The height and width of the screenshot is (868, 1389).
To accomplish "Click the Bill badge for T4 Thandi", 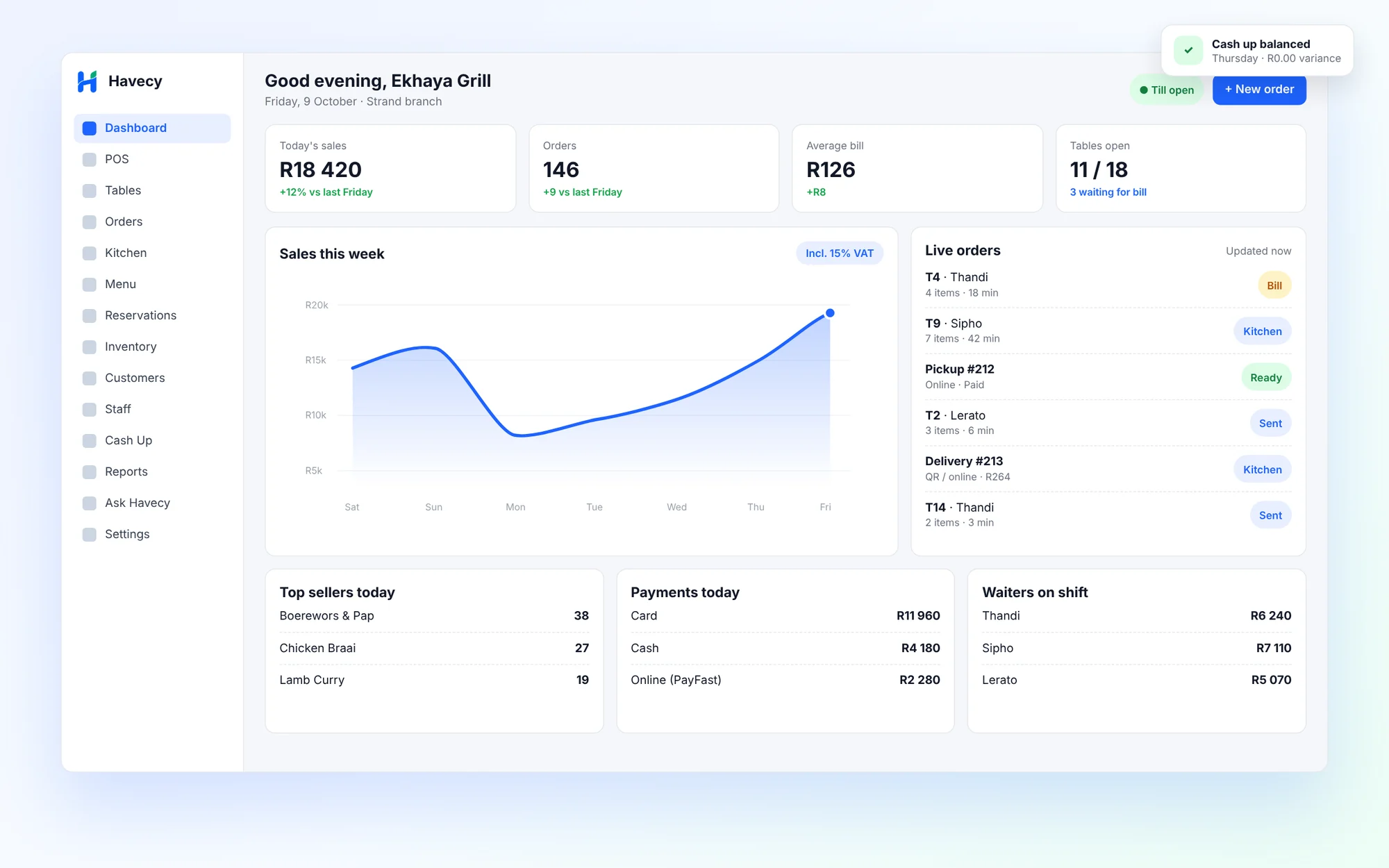I will 1274,285.
